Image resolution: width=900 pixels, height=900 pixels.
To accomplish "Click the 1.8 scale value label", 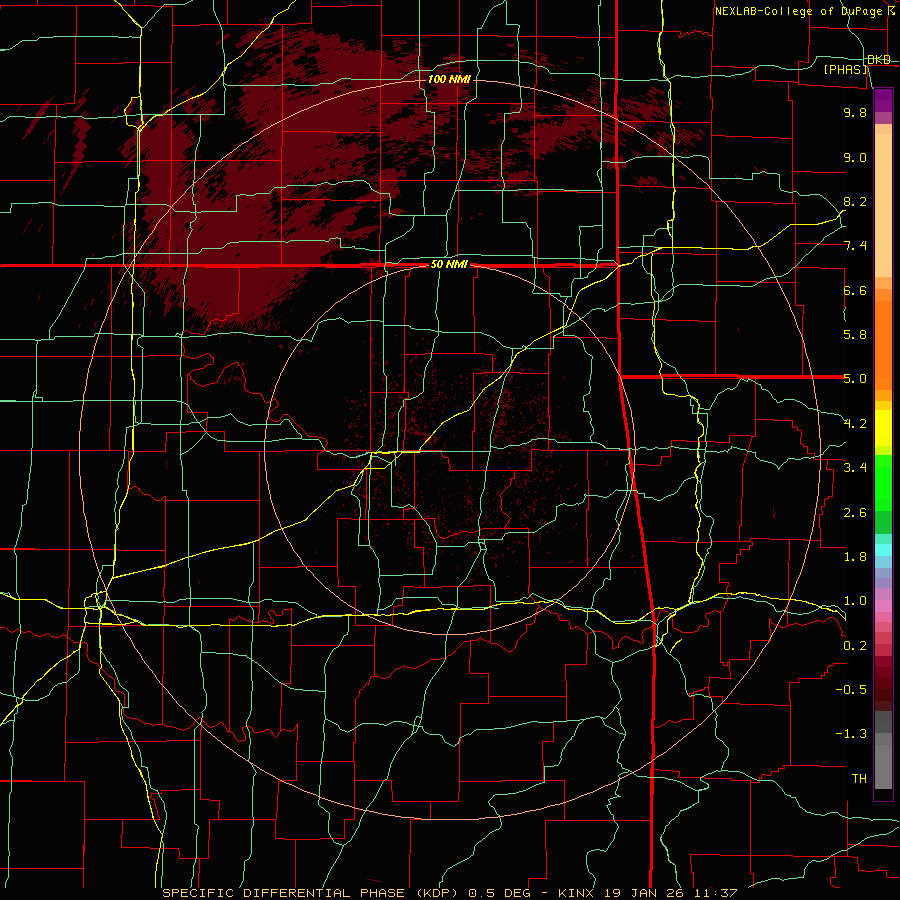I will [855, 557].
